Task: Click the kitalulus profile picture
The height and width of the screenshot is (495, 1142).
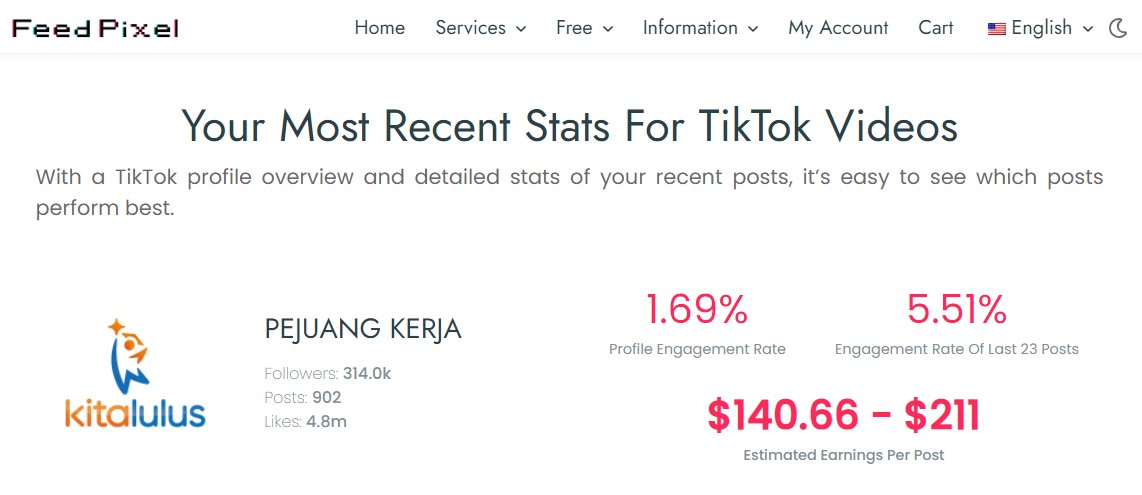Action: pos(135,373)
